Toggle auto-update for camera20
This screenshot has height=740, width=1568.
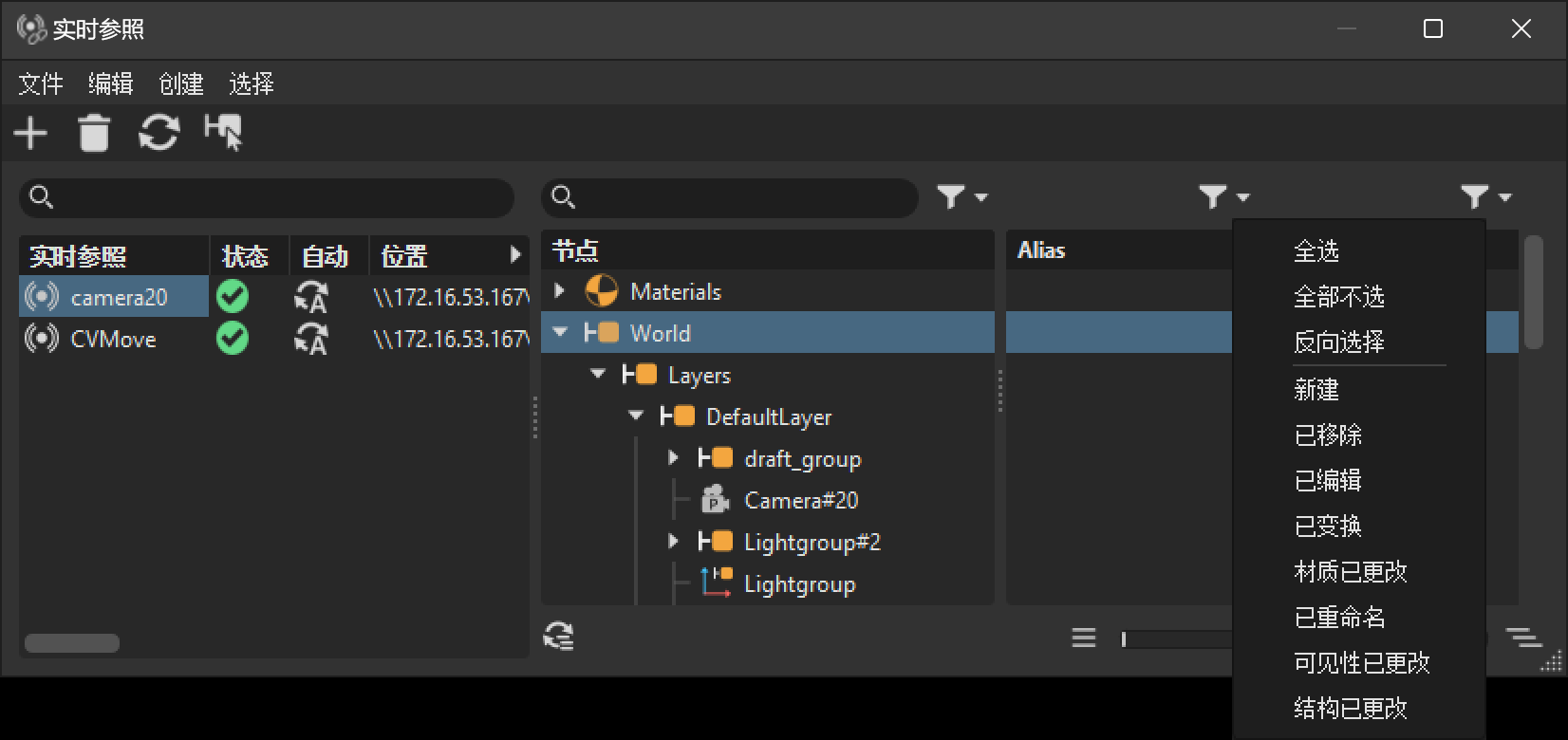coord(311,298)
